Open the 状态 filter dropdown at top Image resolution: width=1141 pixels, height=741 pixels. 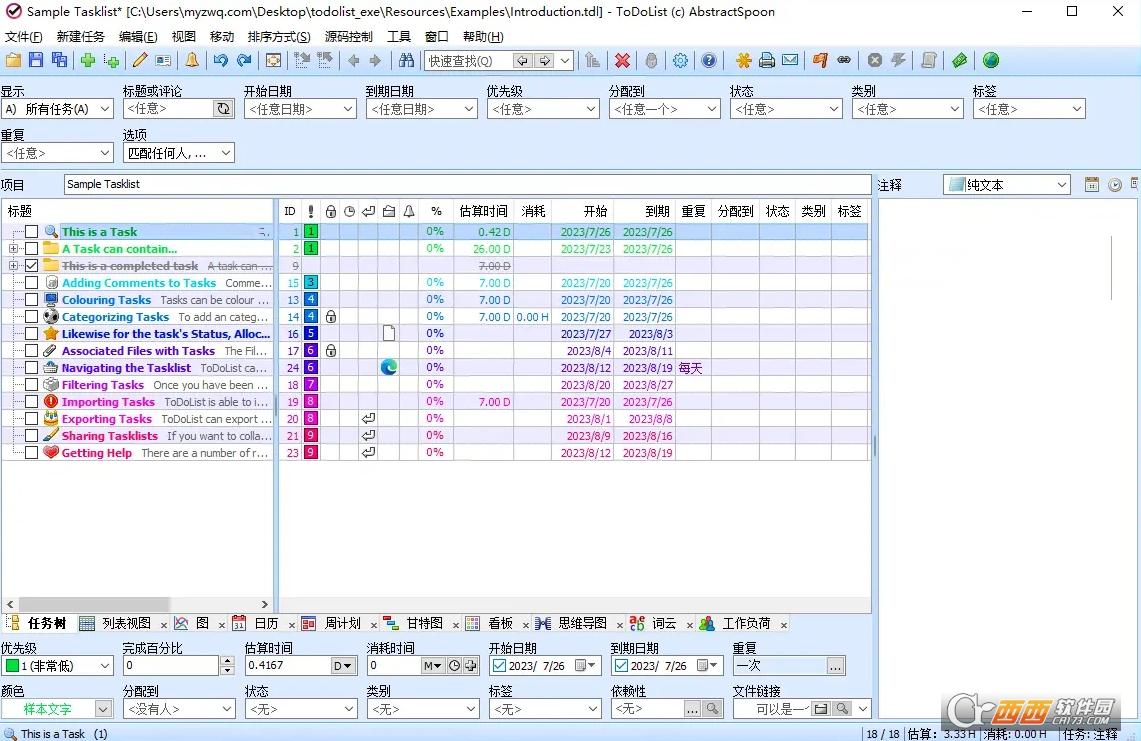[786, 109]
